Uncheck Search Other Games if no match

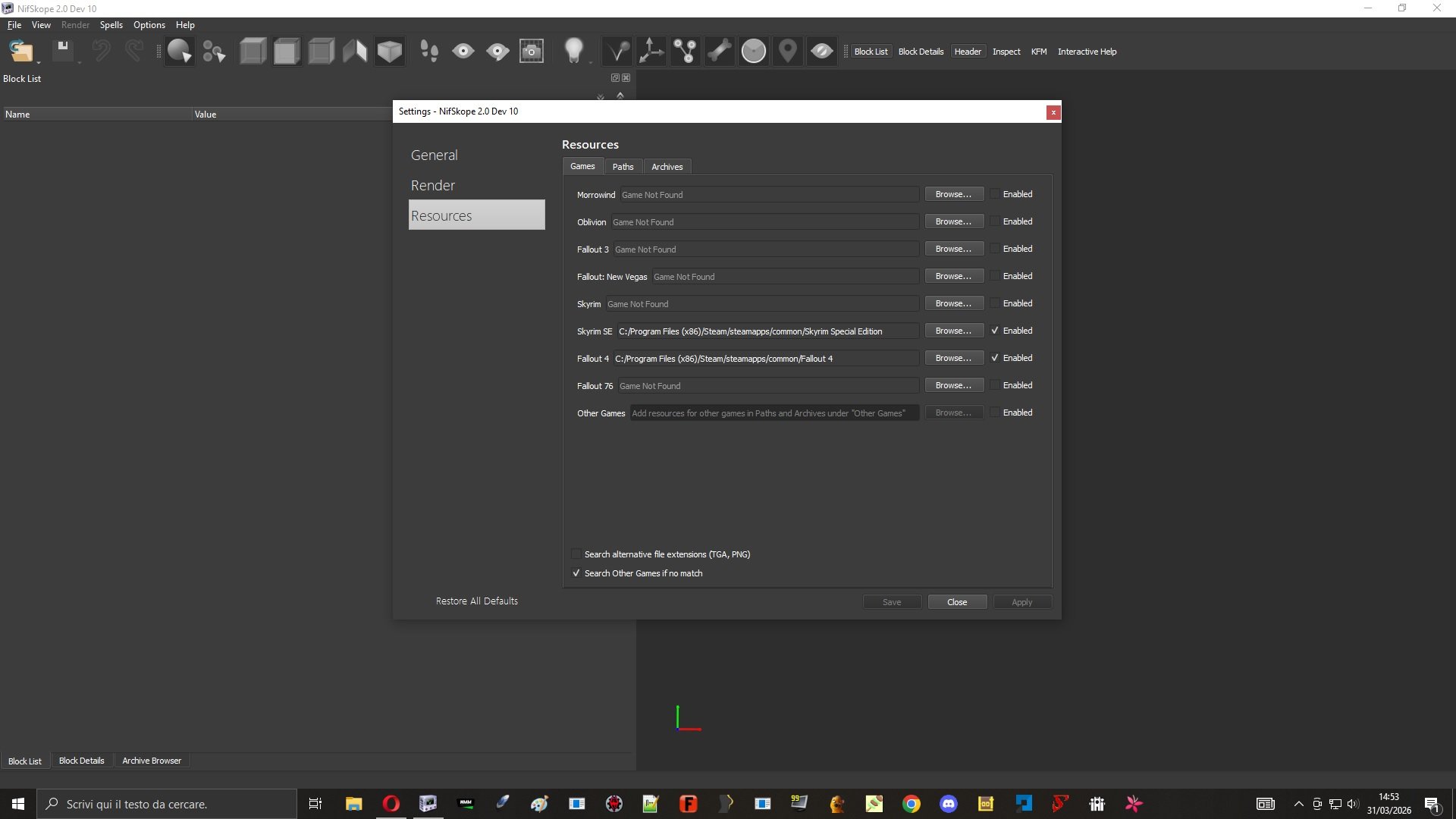point(576,573)
